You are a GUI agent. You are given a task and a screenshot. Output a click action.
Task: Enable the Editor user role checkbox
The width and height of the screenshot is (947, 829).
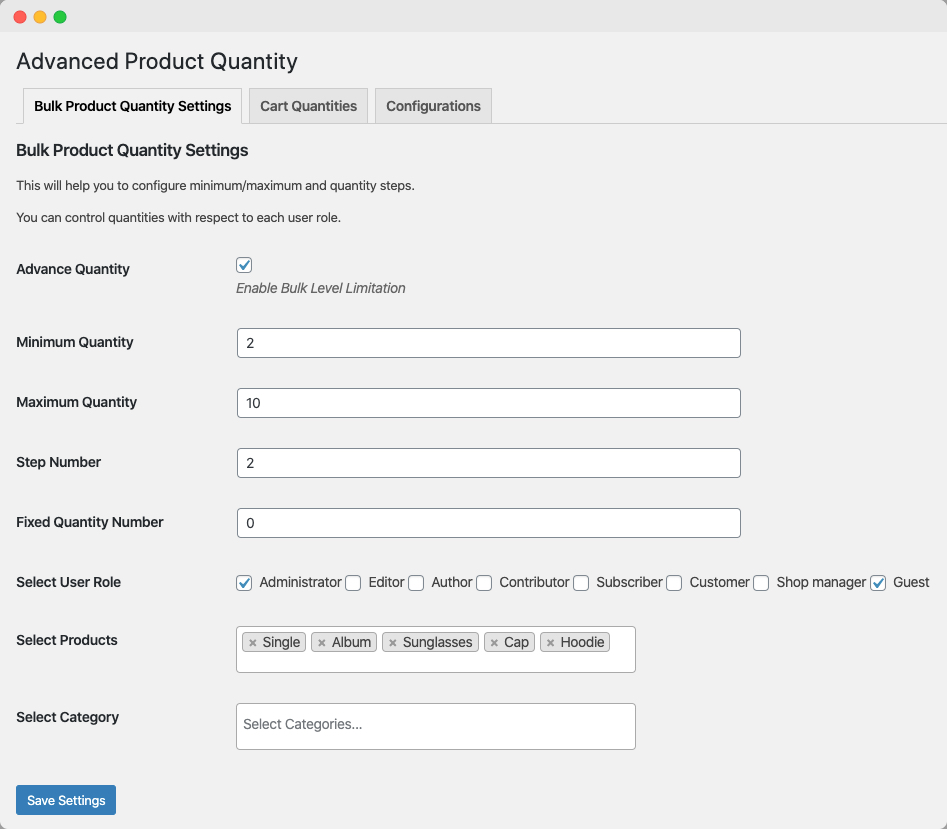pyautogui.click(x=353, y=583)
